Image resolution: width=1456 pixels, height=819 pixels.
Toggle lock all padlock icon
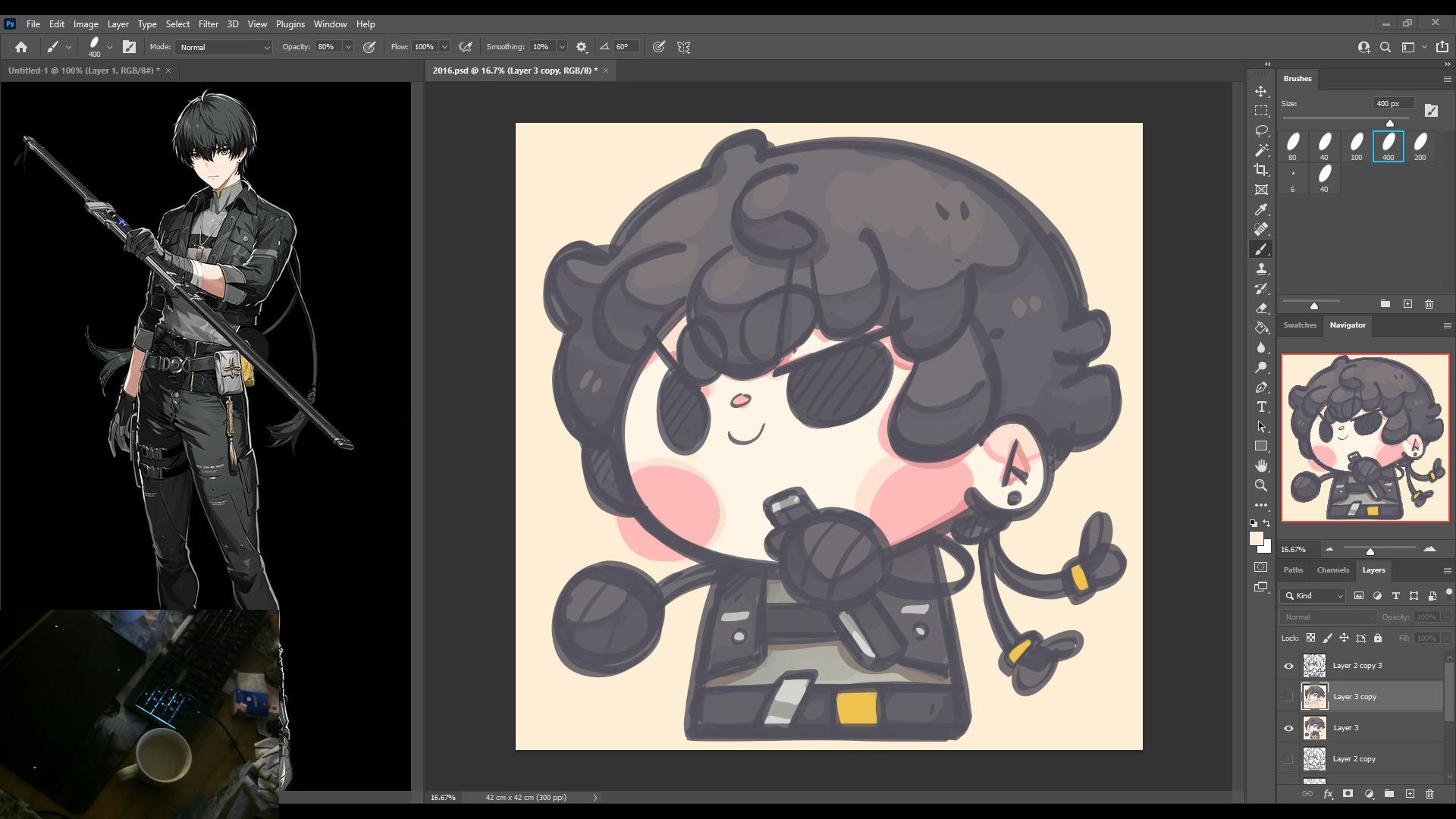(1378, 638)
